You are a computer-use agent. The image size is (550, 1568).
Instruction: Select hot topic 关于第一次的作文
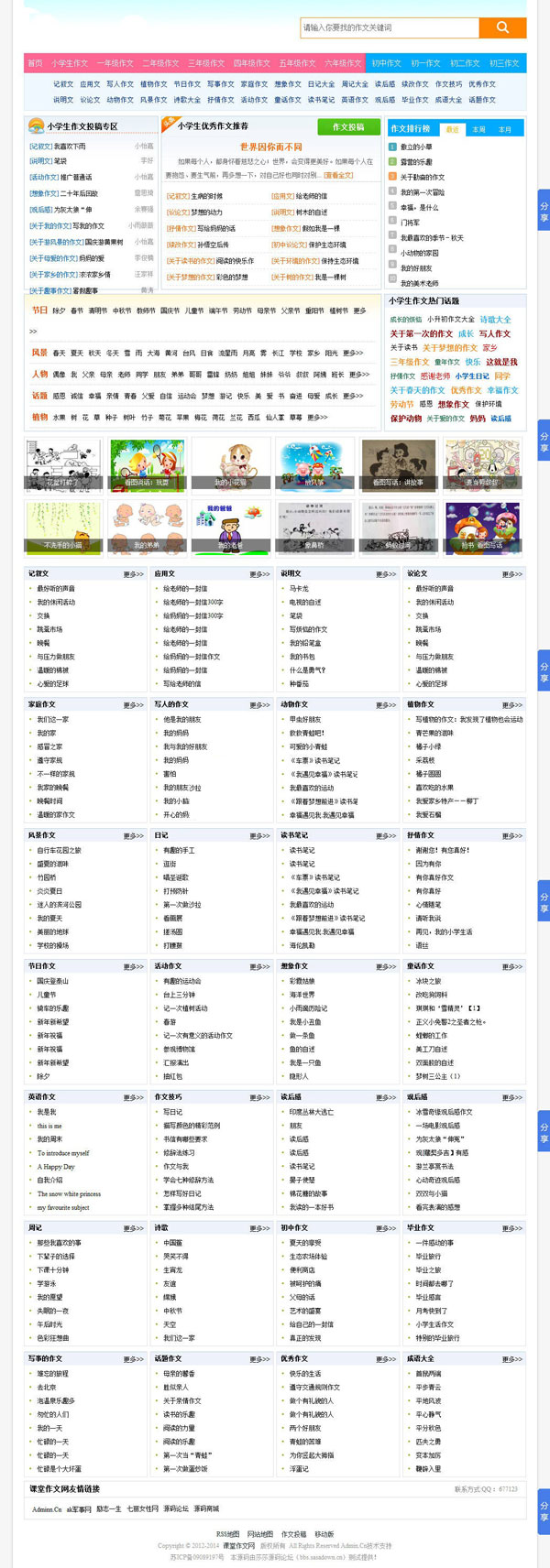coord(421,334)
